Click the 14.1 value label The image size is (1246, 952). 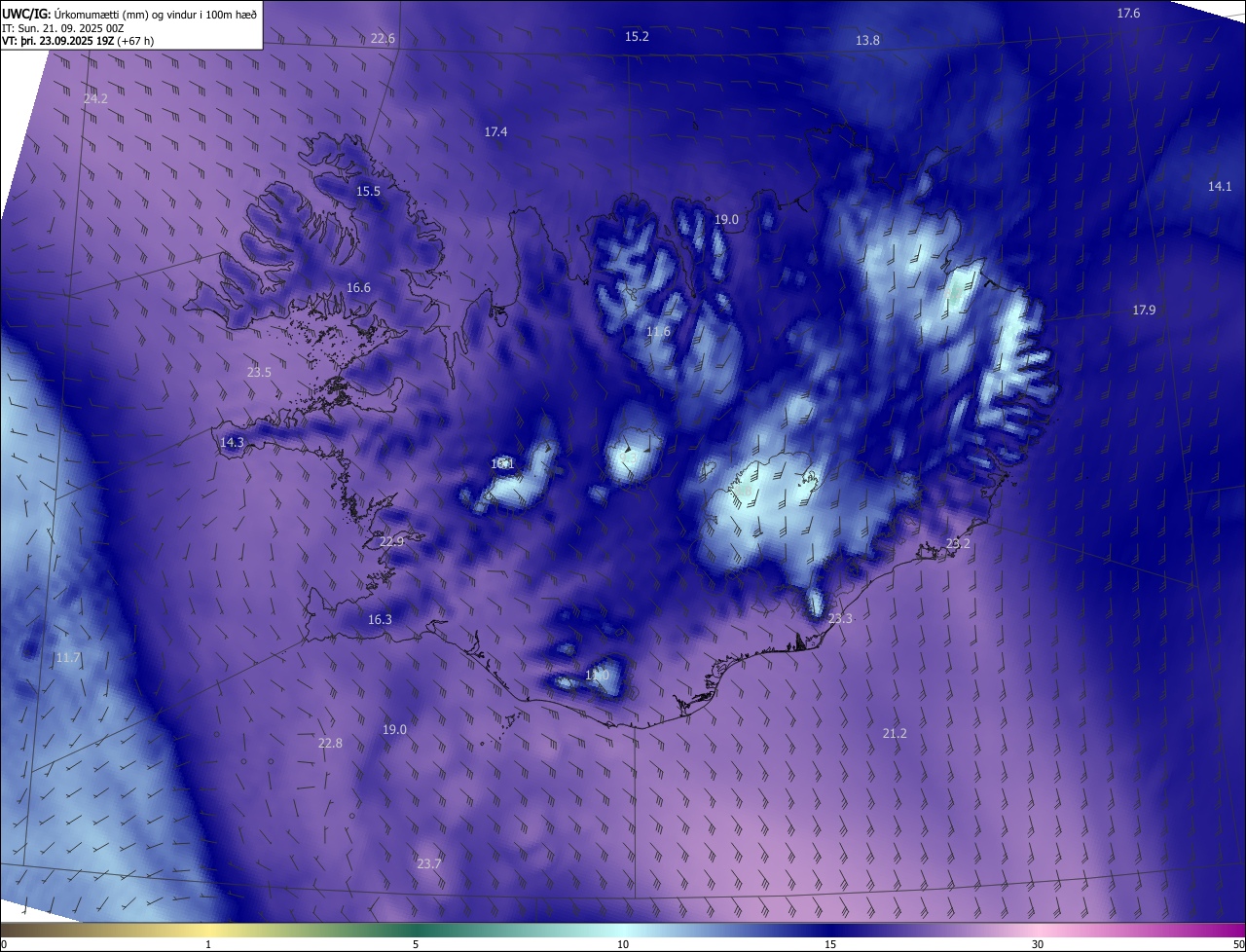(1220, 186)
